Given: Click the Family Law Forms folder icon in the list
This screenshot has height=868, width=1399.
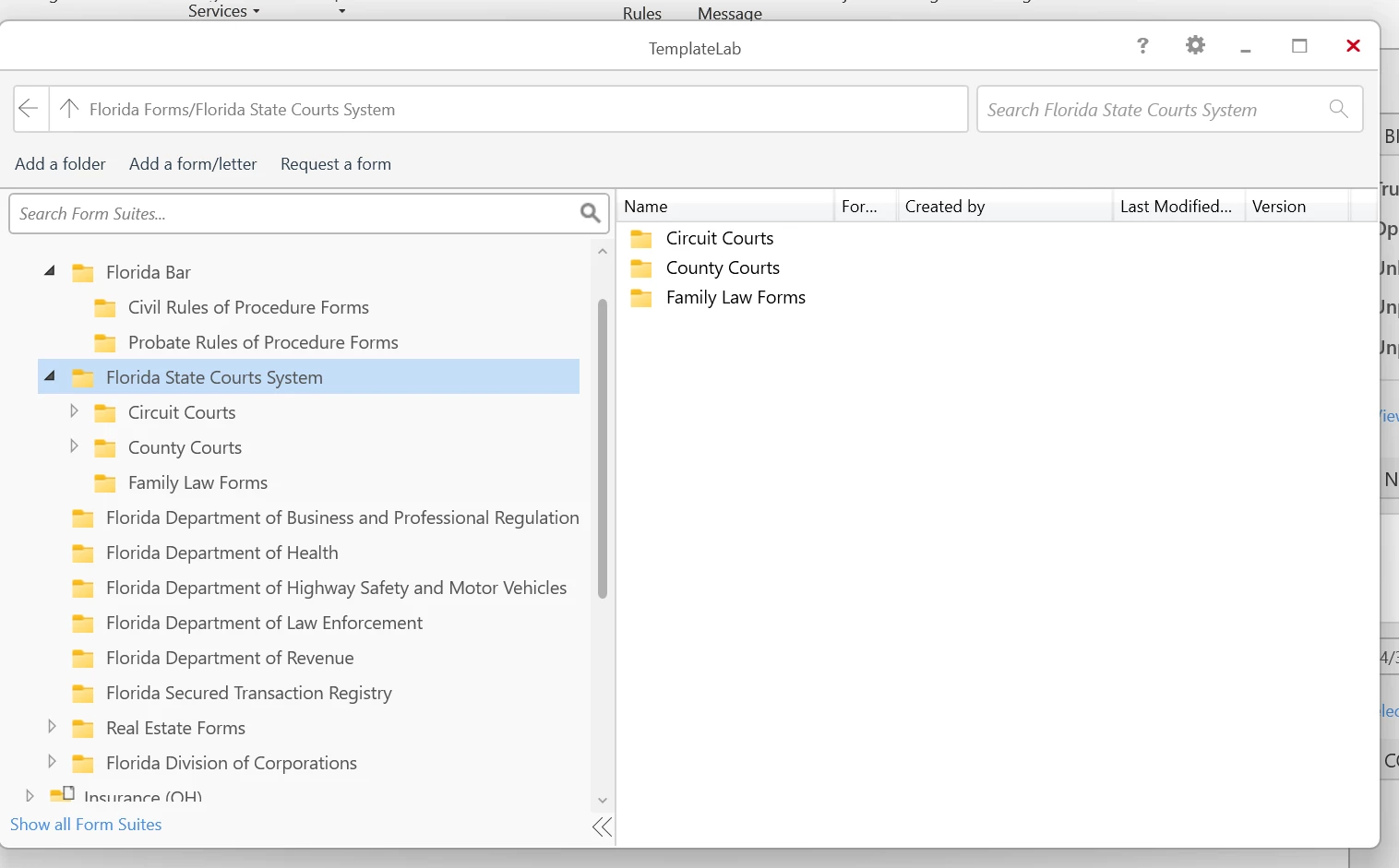Looking at the screenshot, I should point(641,298).
